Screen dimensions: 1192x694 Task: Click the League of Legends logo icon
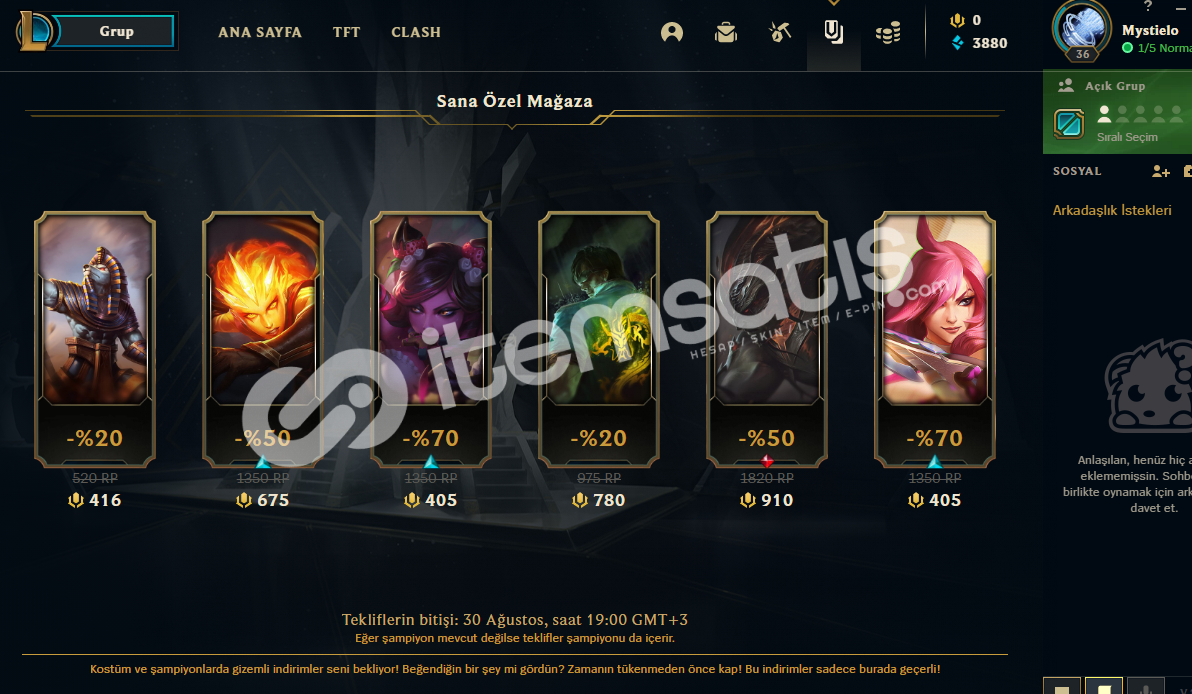point(35,31)
